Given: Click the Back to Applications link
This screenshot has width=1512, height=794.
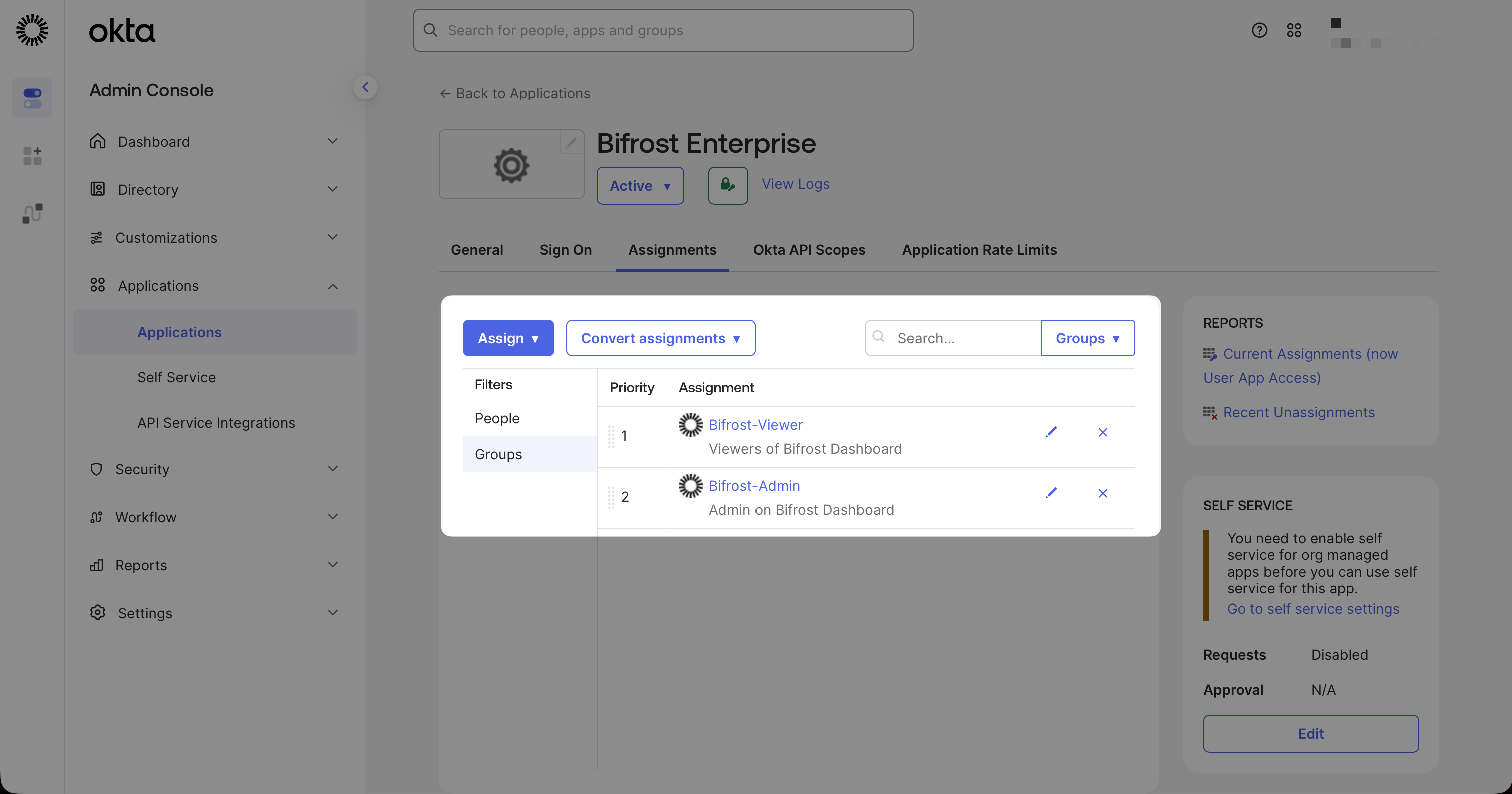Looking at the screenshot, I should pyautogui.click(x=515, y=94).
